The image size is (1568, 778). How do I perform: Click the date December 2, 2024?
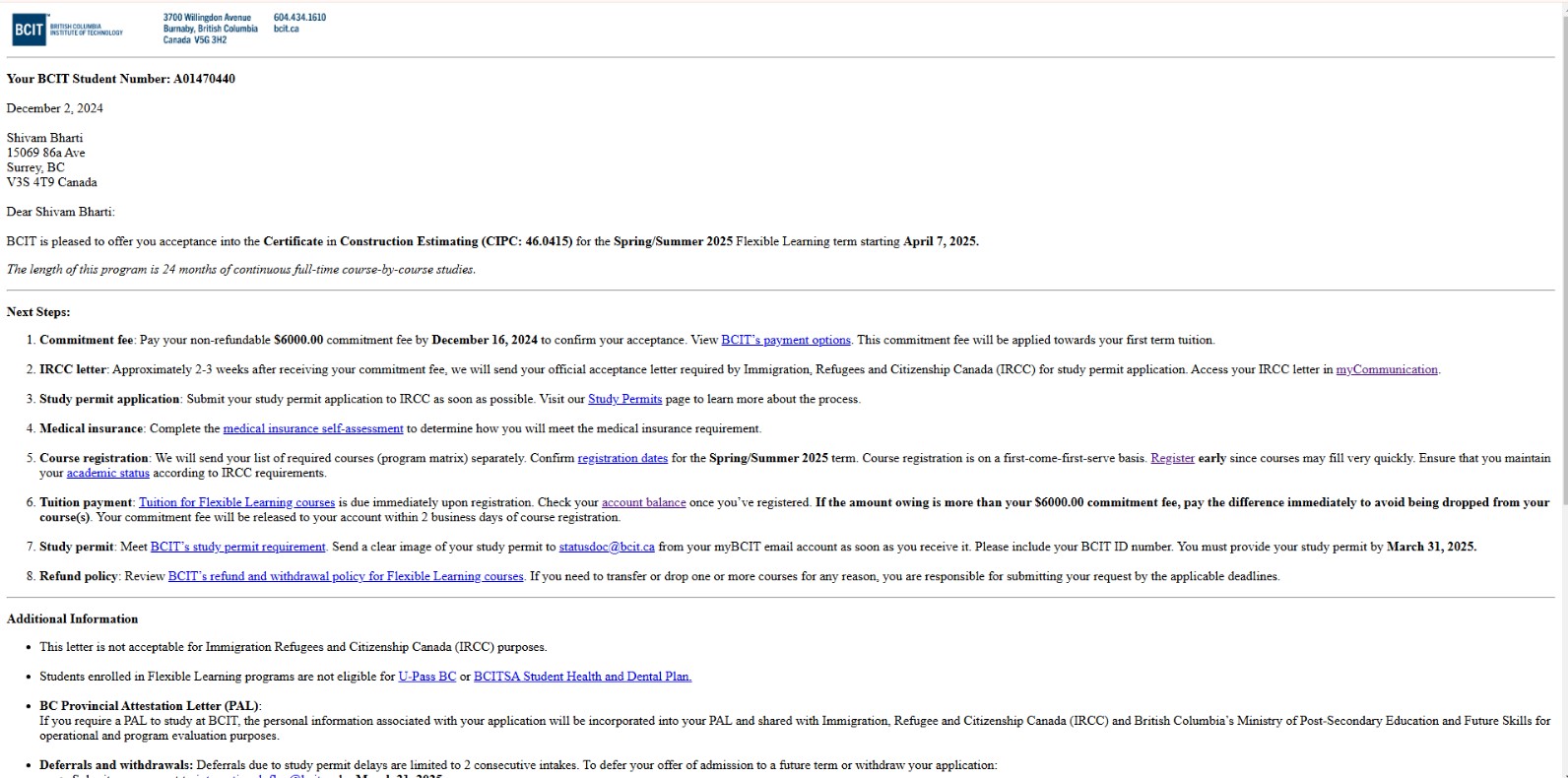click(x=54, y=108)
